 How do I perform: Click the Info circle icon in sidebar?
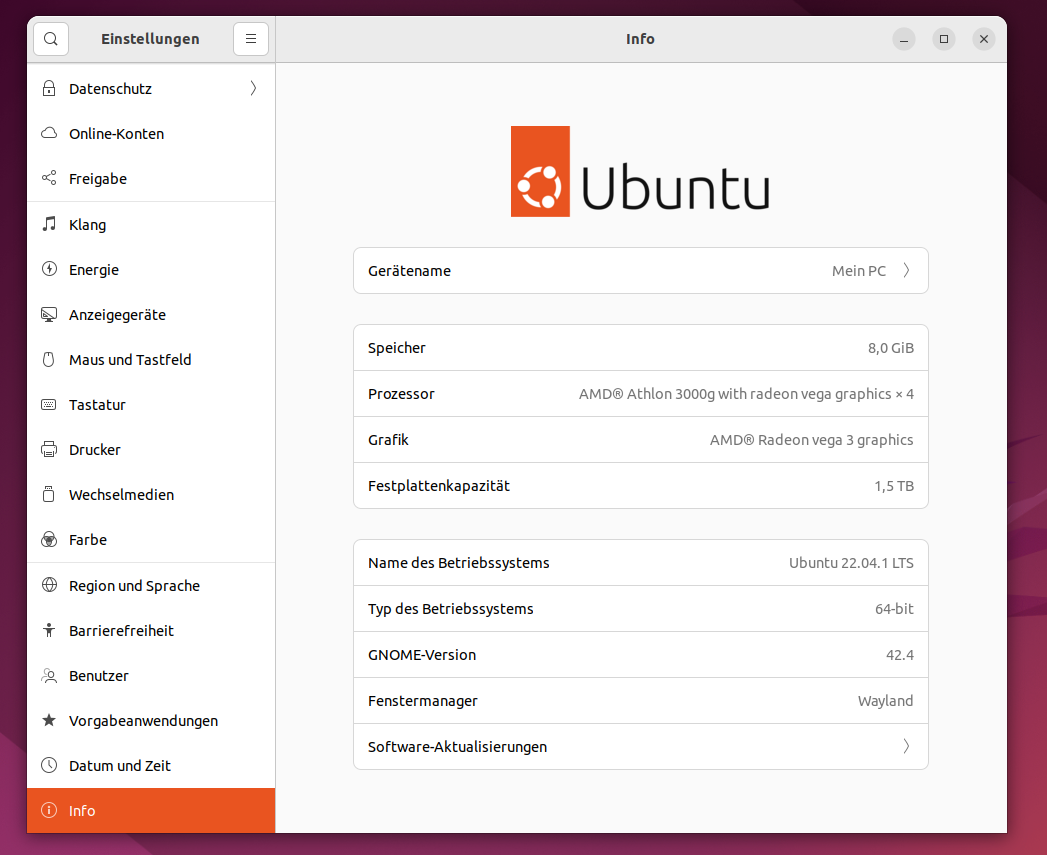click(49, 810)
